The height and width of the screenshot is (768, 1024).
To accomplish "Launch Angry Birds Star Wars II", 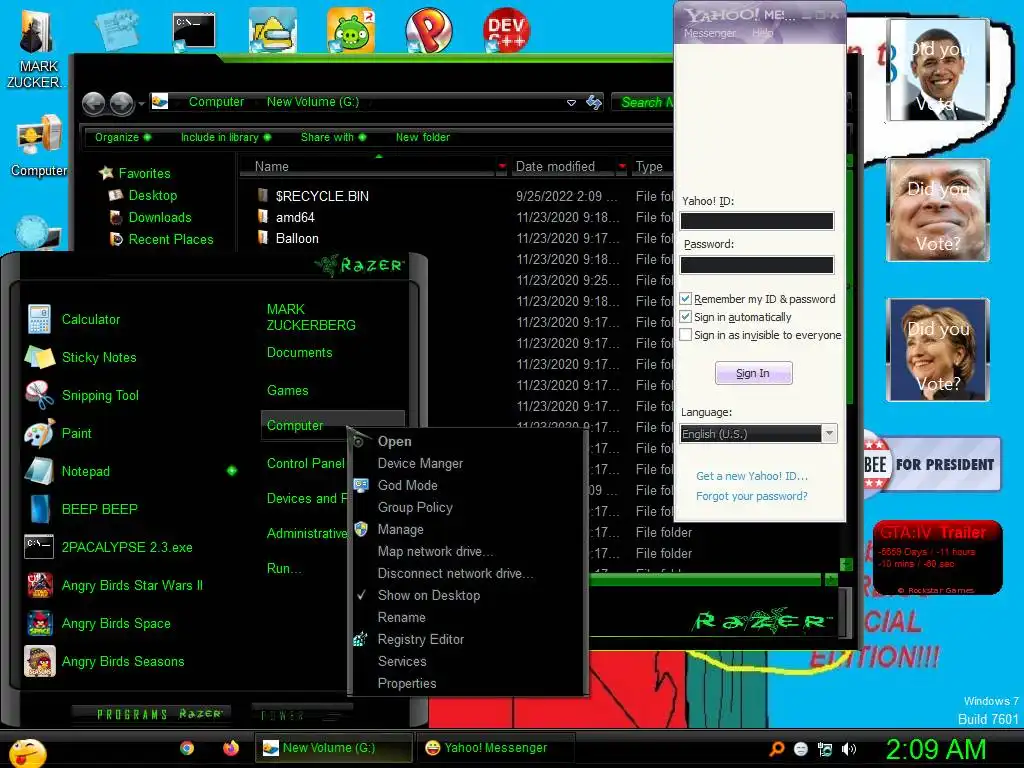I will click(x=114, y=585).
